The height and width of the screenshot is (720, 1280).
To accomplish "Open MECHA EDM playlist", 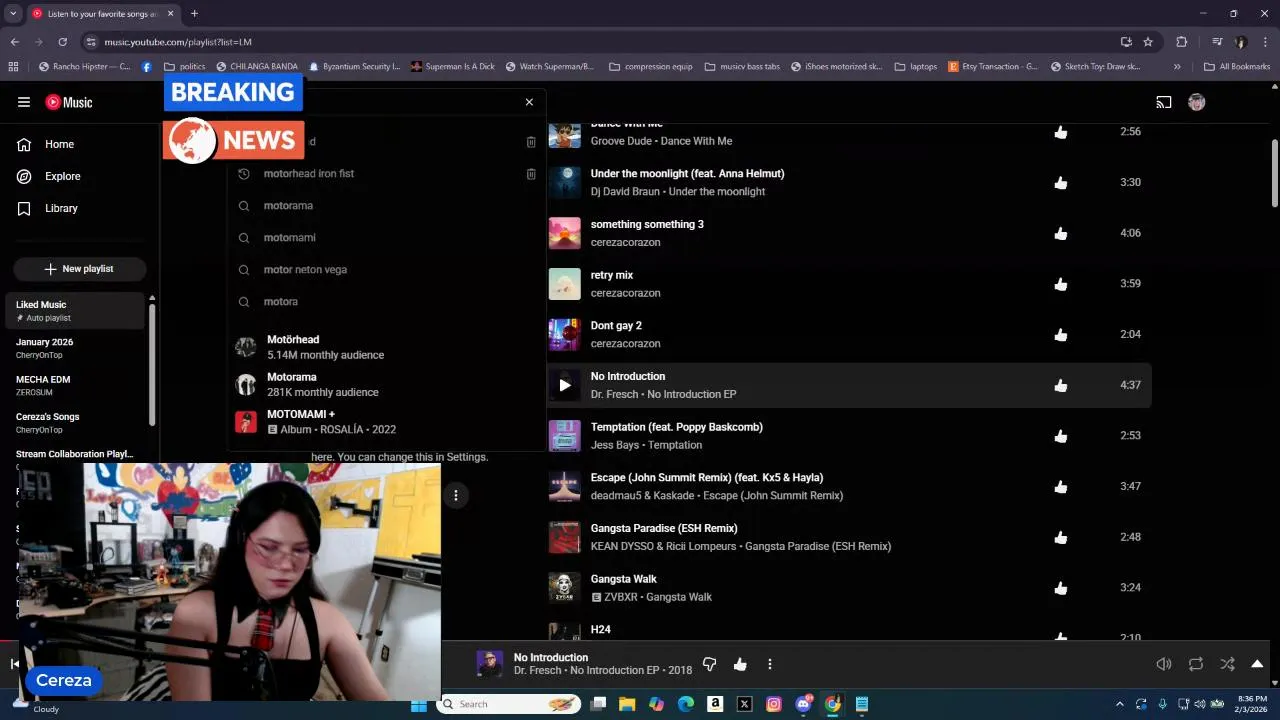I will tap(76, 386).
